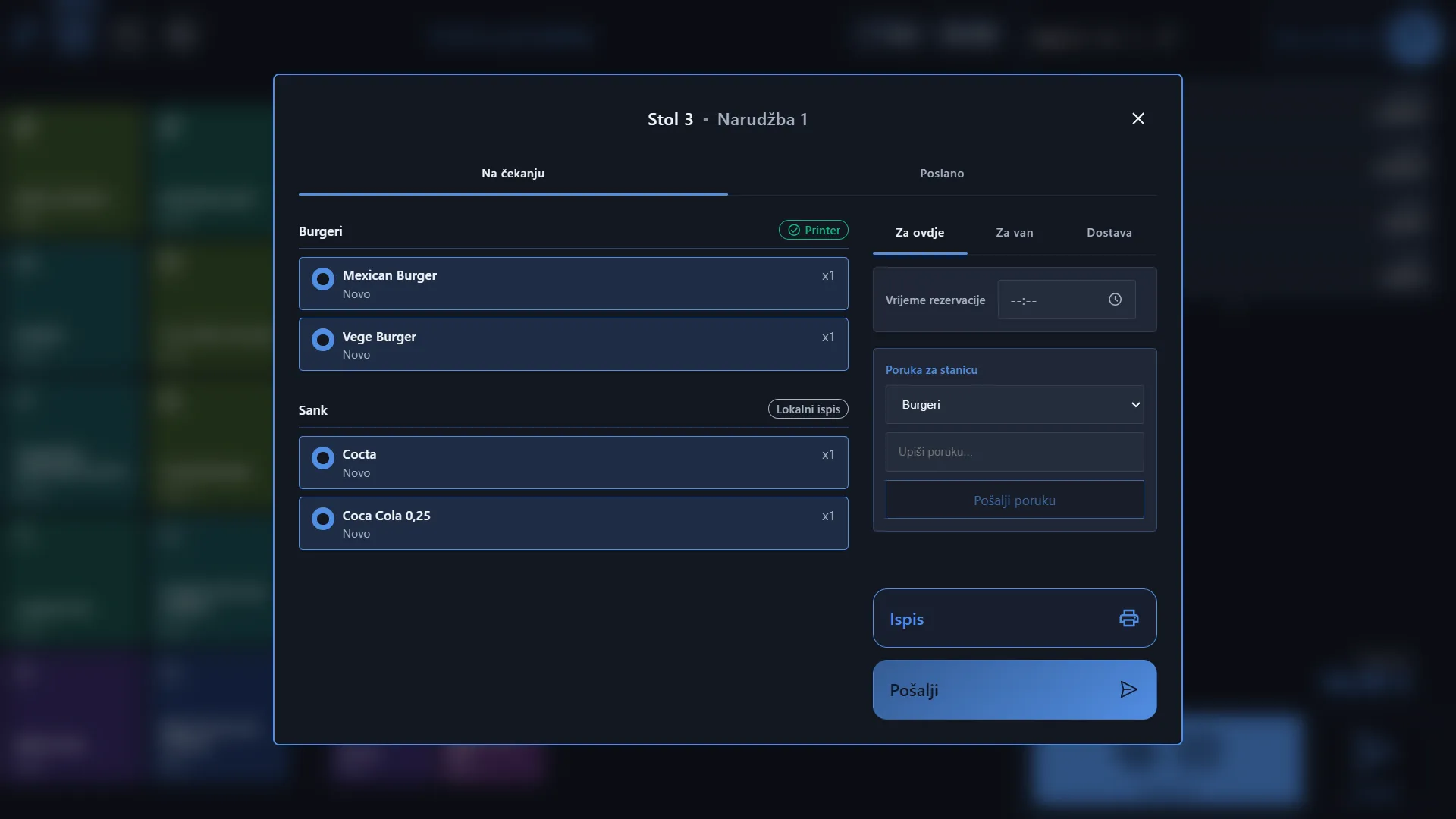Select the Mexican Burger radio circle
Screen dimensions: 1456x819
point(323,279)
